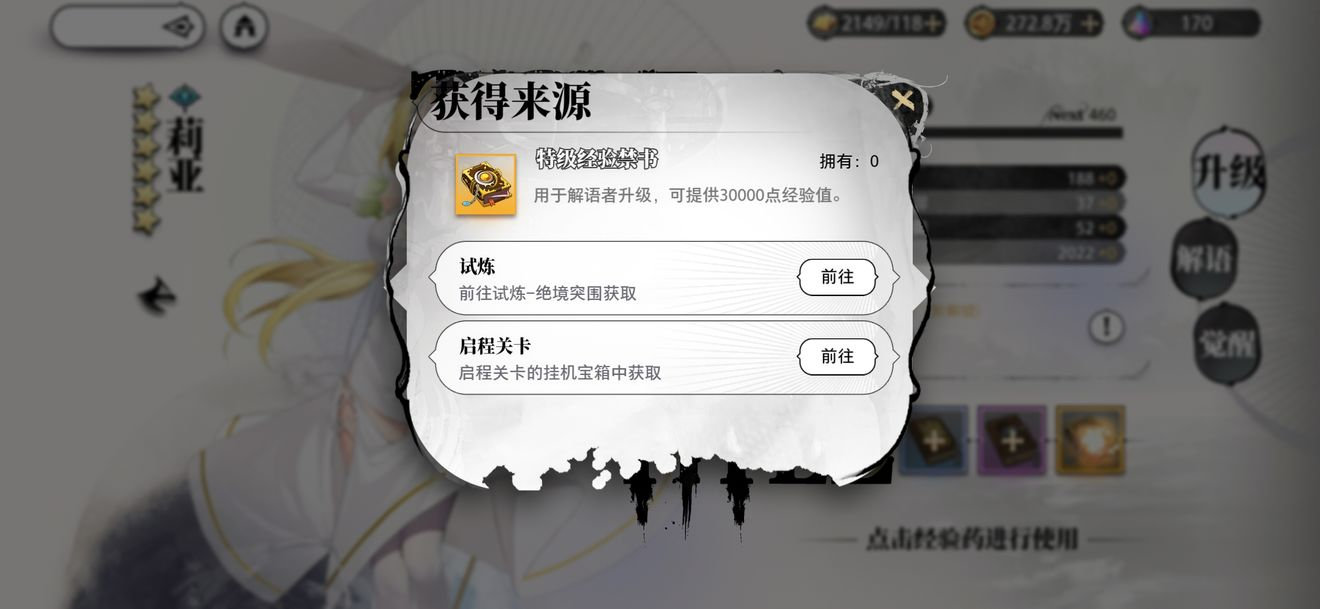Select the blue experience book item
Image resolution: width=1320 pixels, height=609 pixels.
click(x=933, y=440)
